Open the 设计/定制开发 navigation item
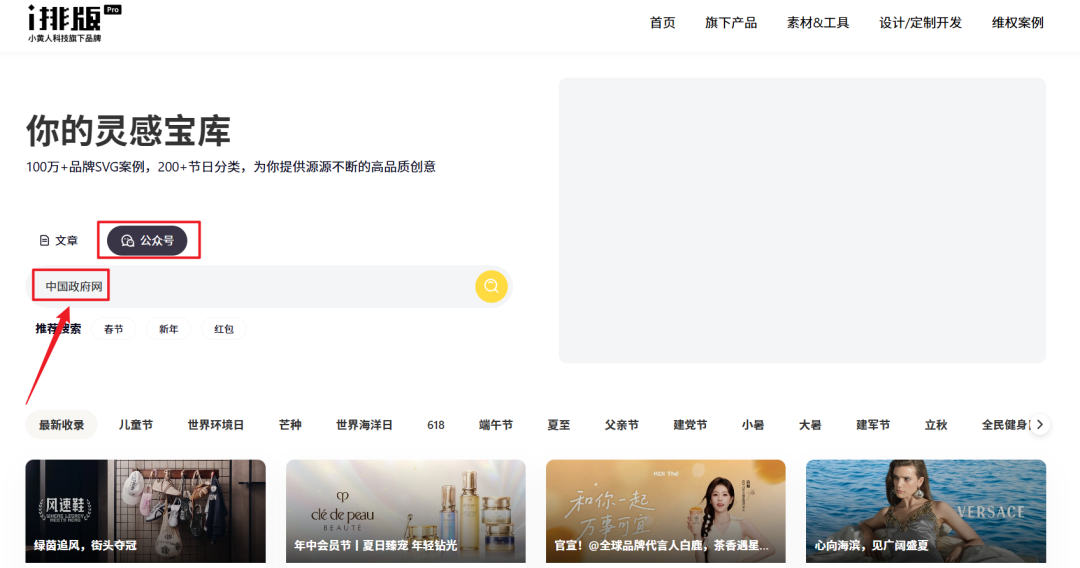 (x=920, y=23)
